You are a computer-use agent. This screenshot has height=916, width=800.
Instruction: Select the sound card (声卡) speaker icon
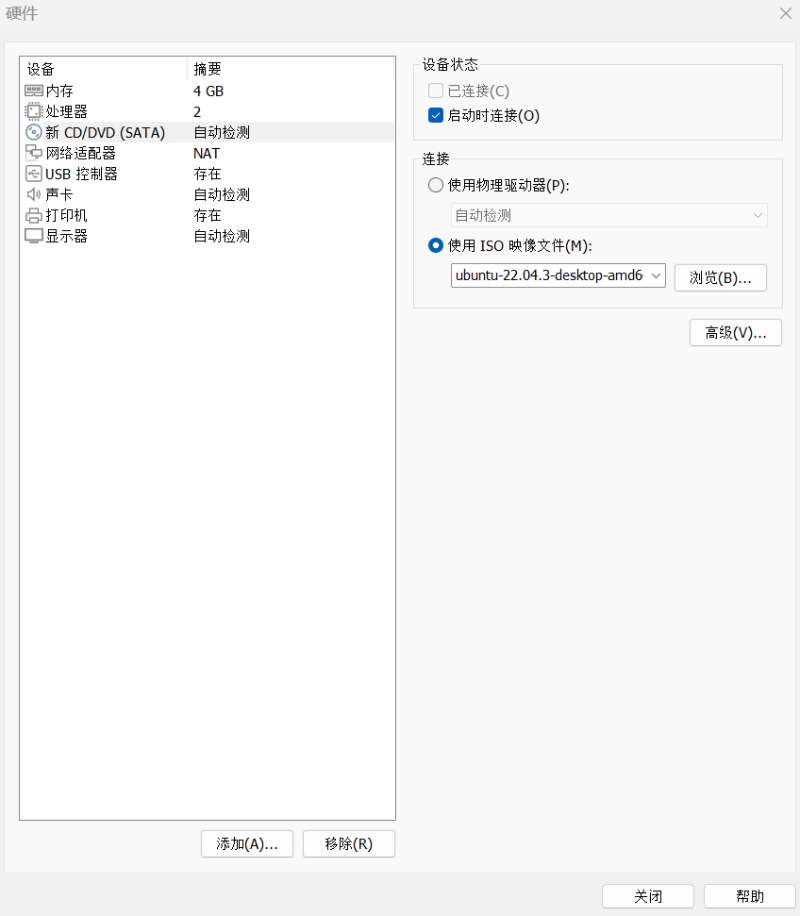[x=33, y=194]
